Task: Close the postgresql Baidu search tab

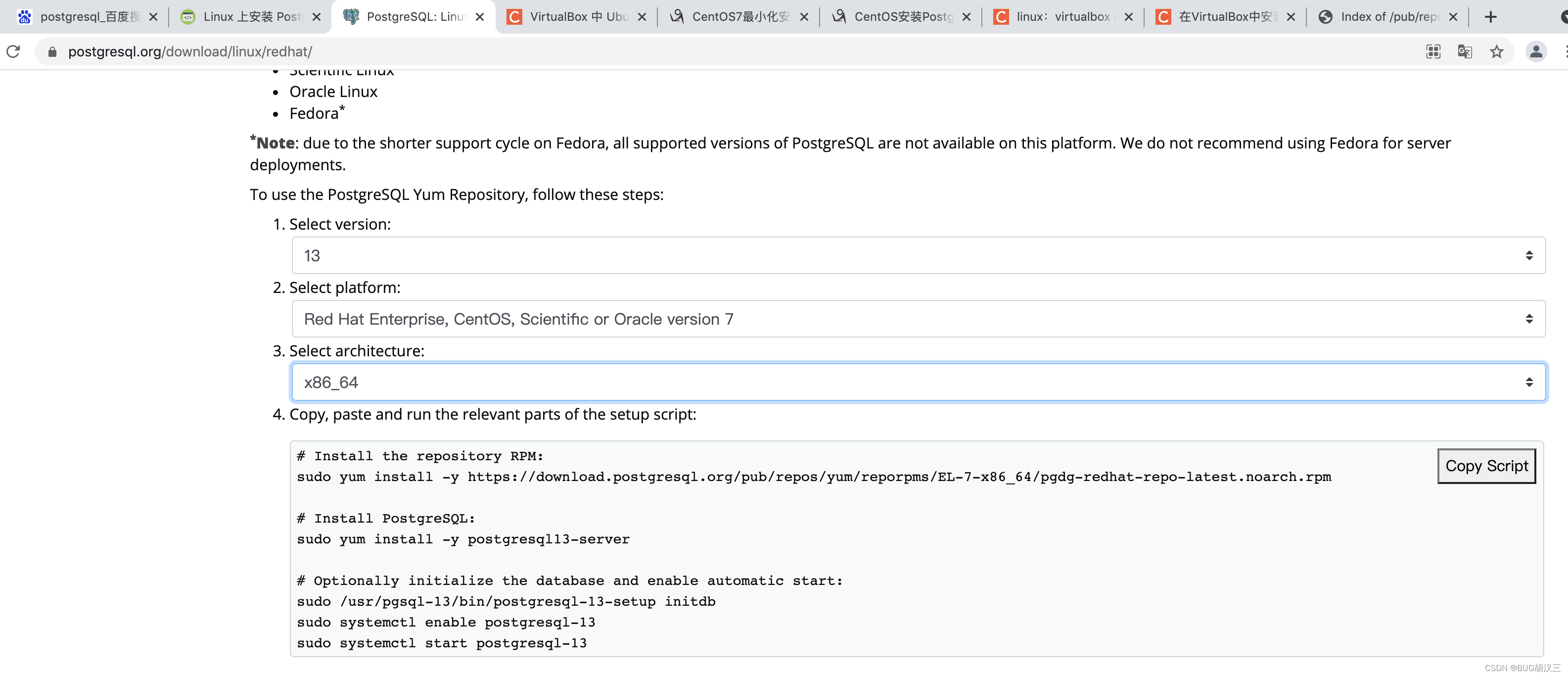Action: coord(153,17)
